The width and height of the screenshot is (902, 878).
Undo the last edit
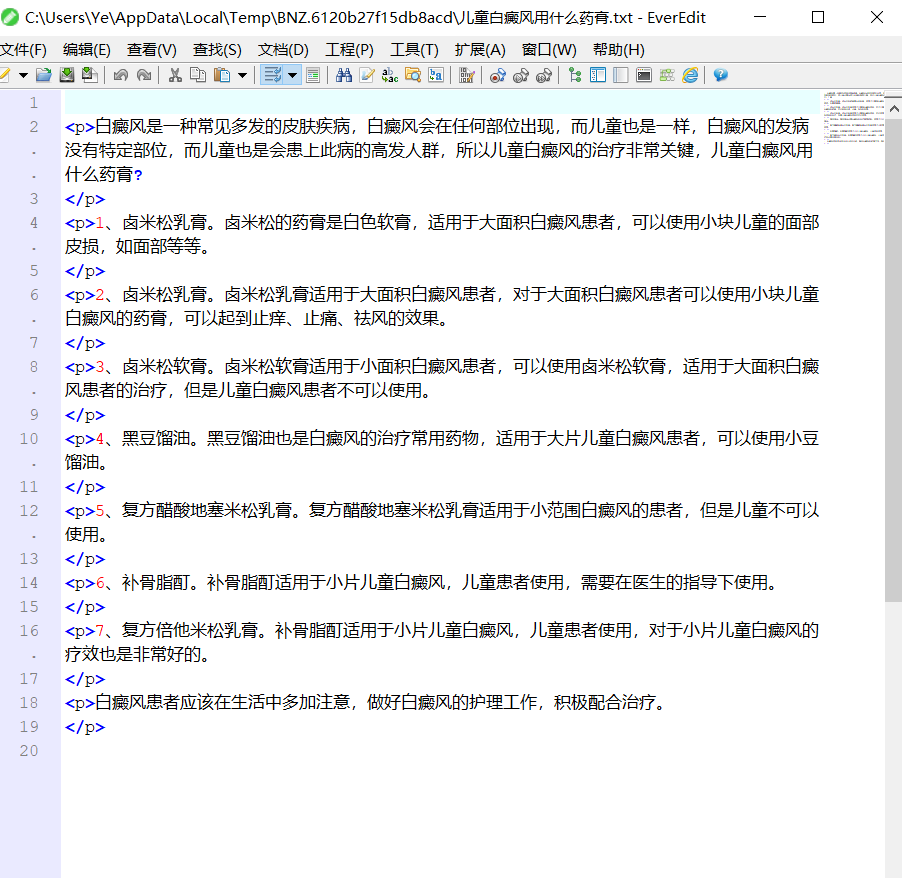tap(121, 75)
